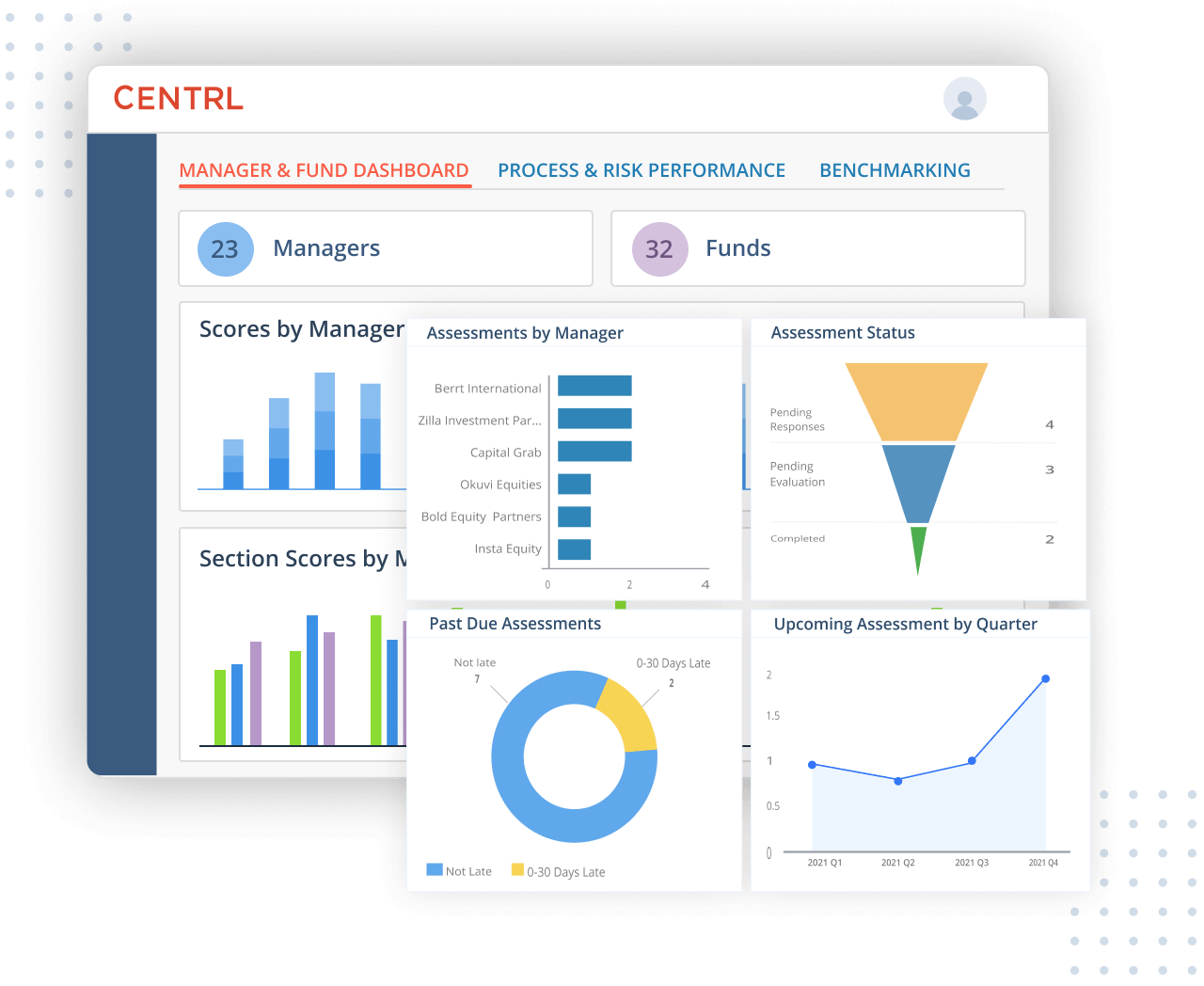The image size is (1204, 986).
Task: Click the tallest stacked bar in Scores by Manager
Action: click(325, 431)
